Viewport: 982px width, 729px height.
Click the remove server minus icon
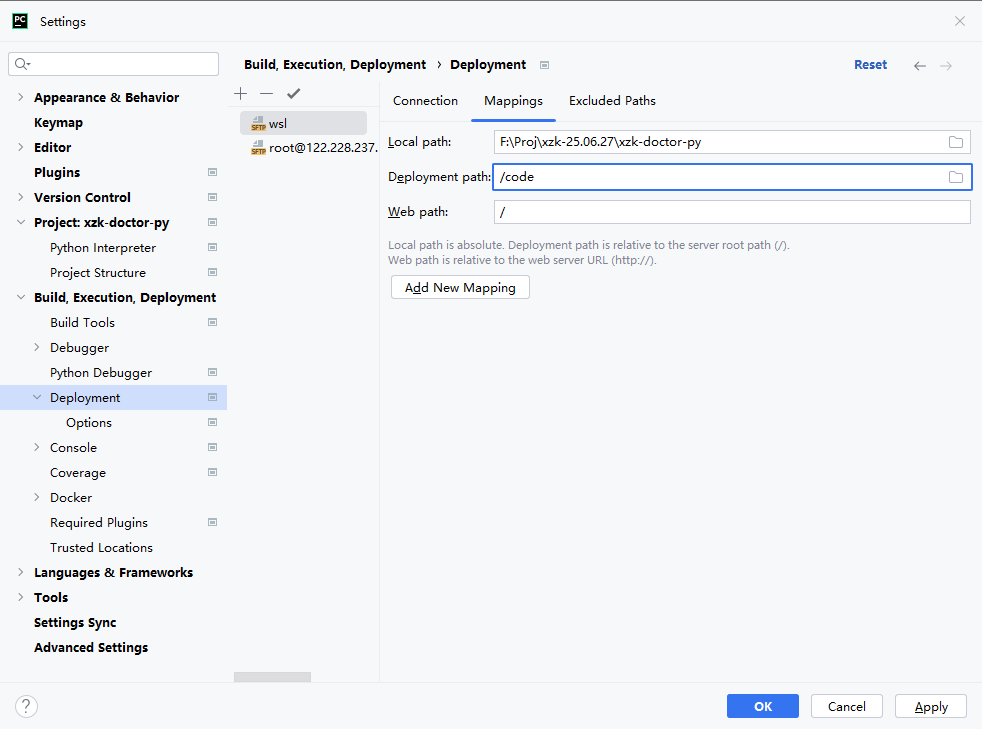266,93
